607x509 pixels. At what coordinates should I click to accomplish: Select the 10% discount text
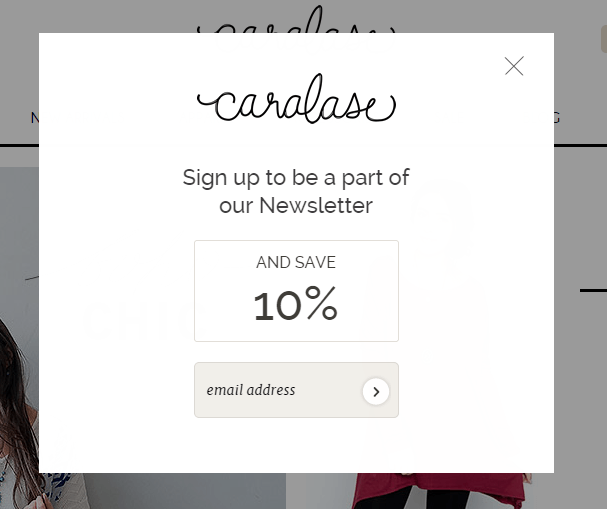tap(296, 305)
